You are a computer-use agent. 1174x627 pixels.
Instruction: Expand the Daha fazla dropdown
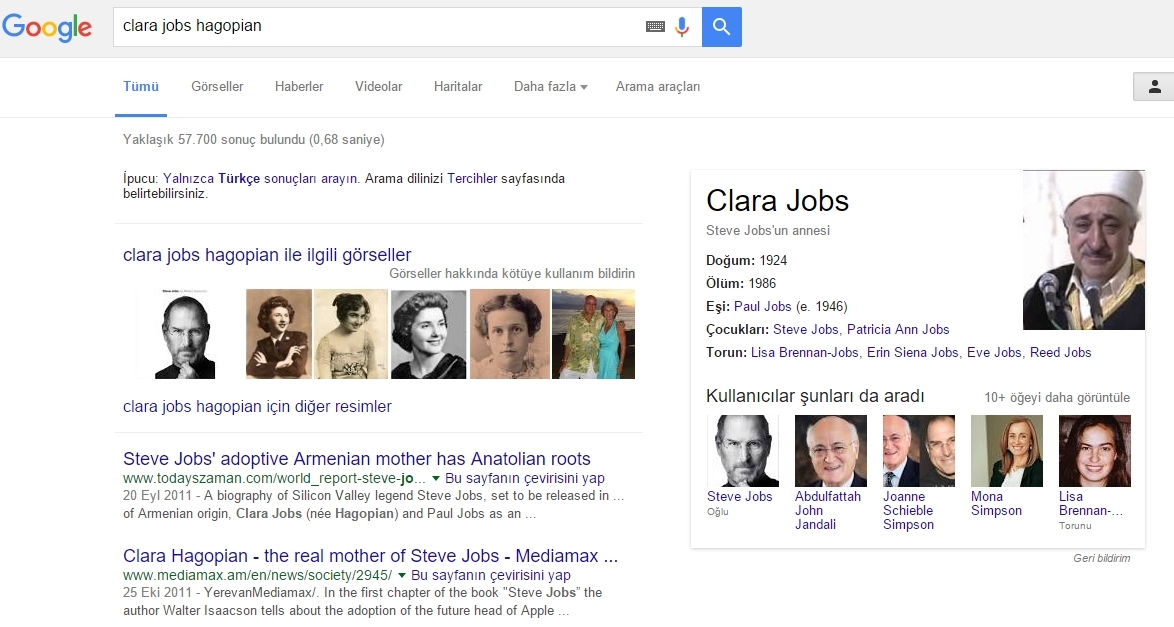pos(550,86)
